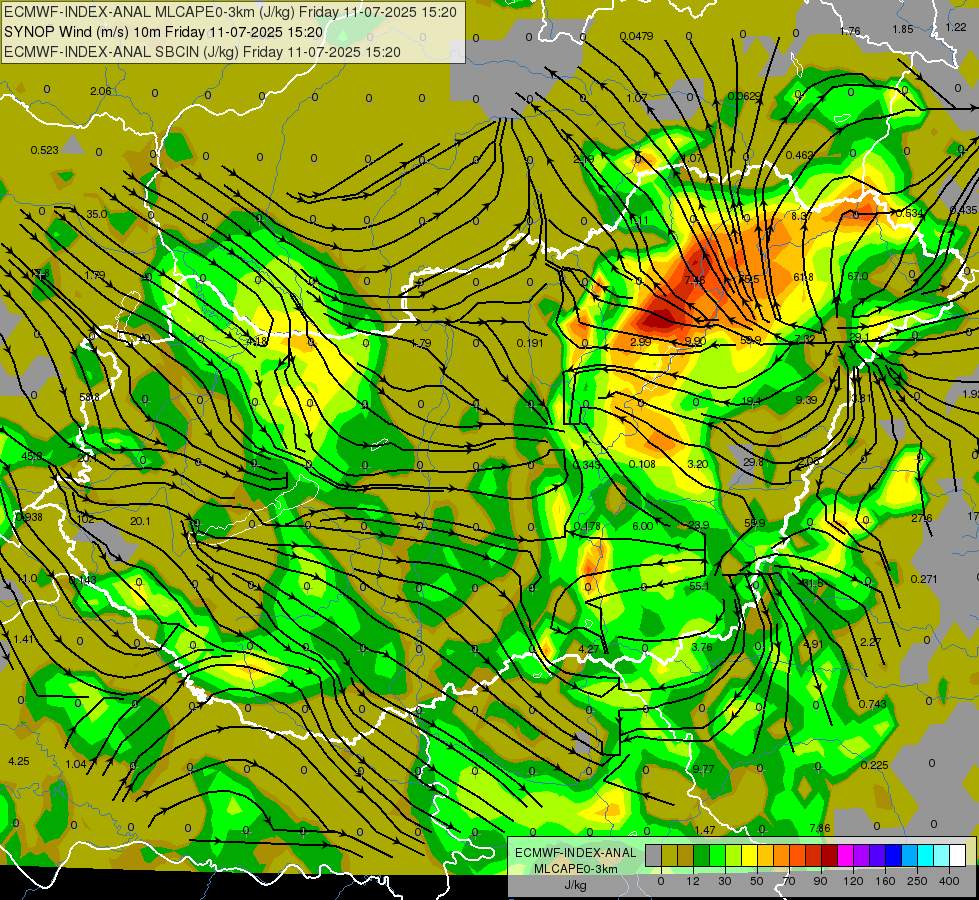The height and width of the screenshot is (900, 979).
Task: Click the station value 35.0
Action: [97, 214]
